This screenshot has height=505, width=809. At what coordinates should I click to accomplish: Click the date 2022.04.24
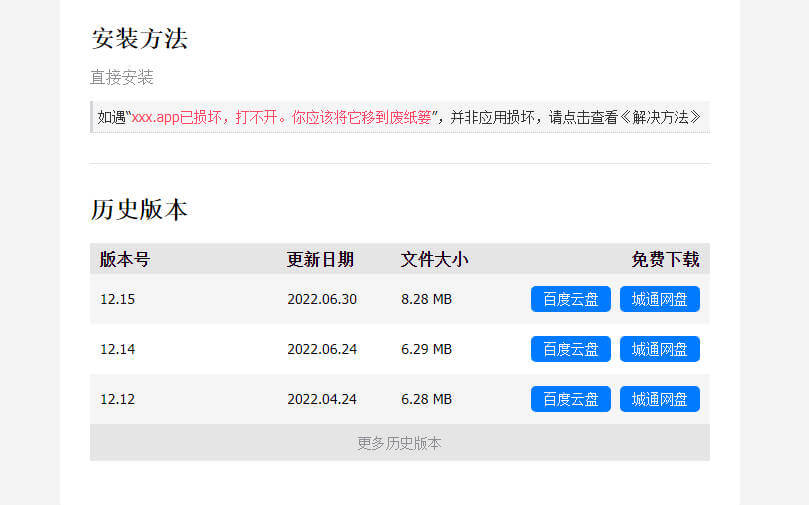coord(322,399)
